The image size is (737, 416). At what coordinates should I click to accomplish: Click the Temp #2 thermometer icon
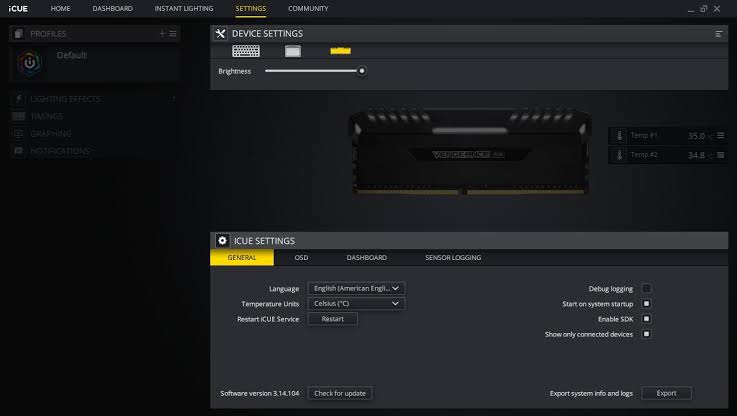(x=619, y=155)
